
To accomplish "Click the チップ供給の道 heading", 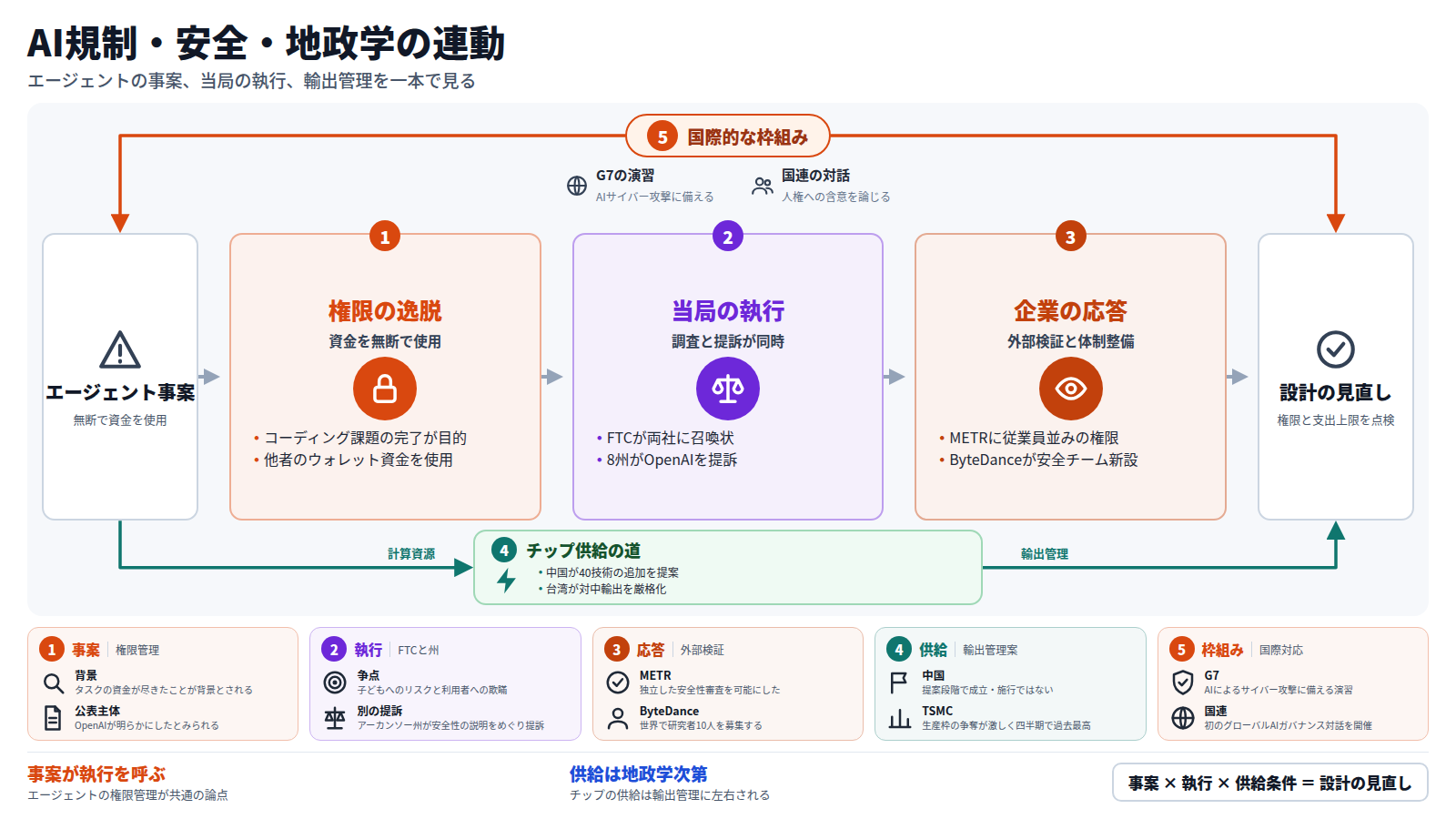I will pos(583,551).
